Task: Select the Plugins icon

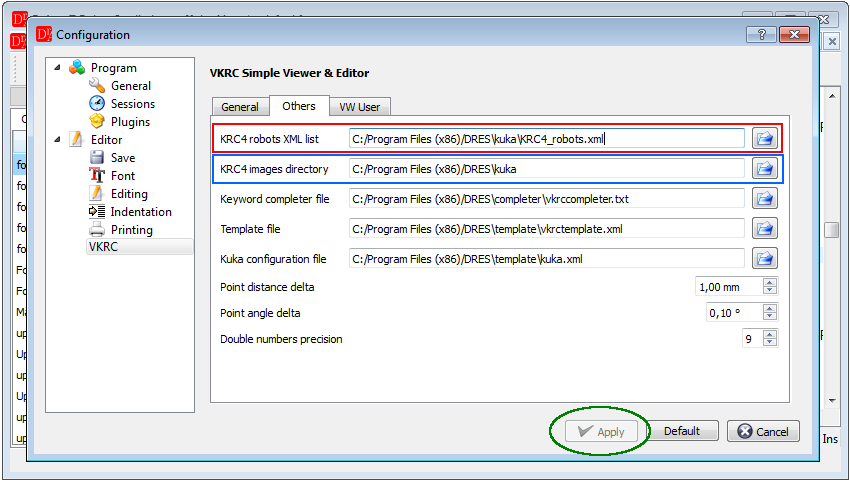Action: pyautogui.click(x=96, y=121)
